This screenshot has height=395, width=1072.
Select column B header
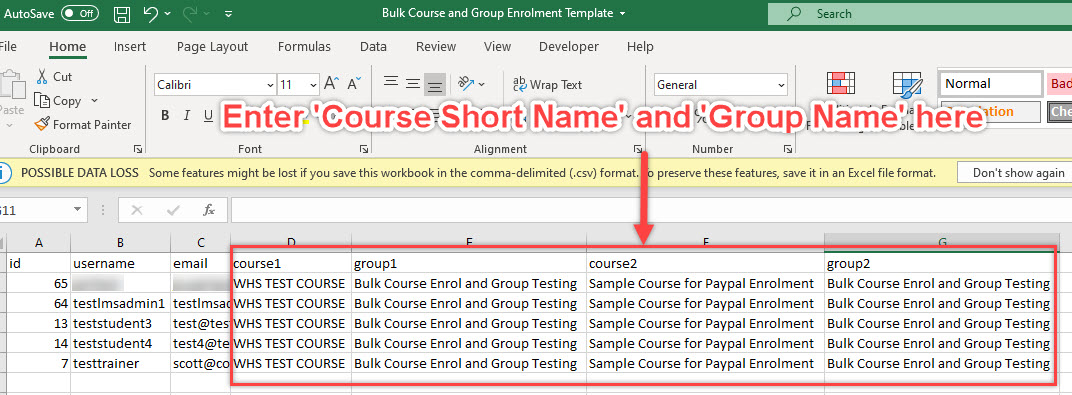coord(120,242)
